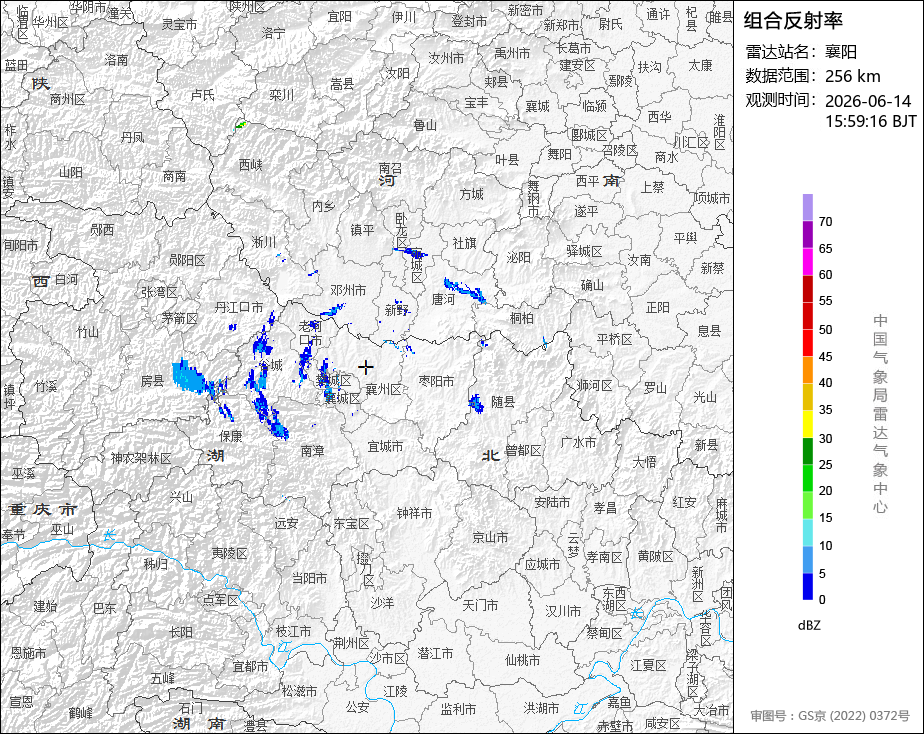Viewport: 924px width, 734px height.
Task: Click the 'dBZ' unit label
Action: (809, 626)
